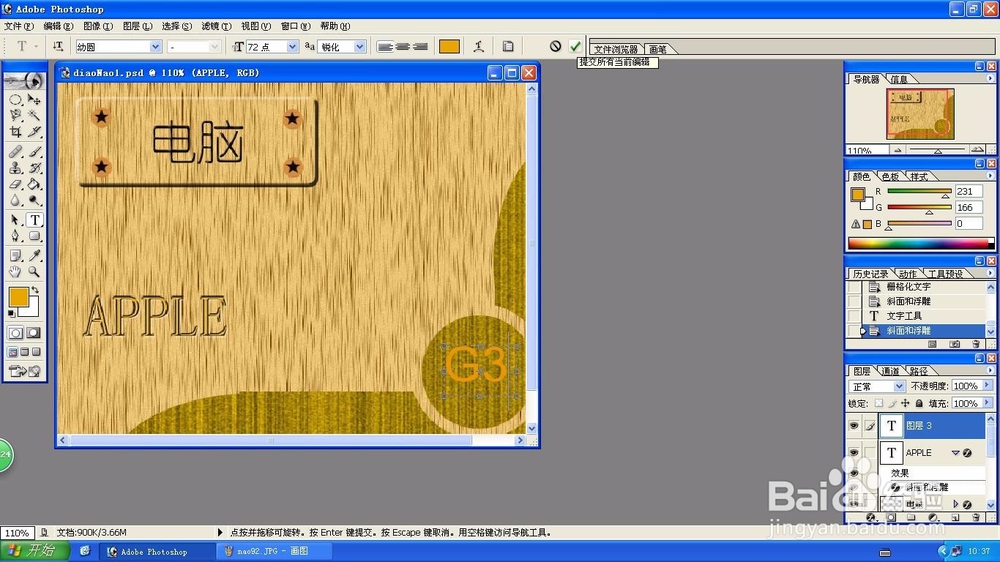
Task: Select the Move tool
Action: (34, 100)
